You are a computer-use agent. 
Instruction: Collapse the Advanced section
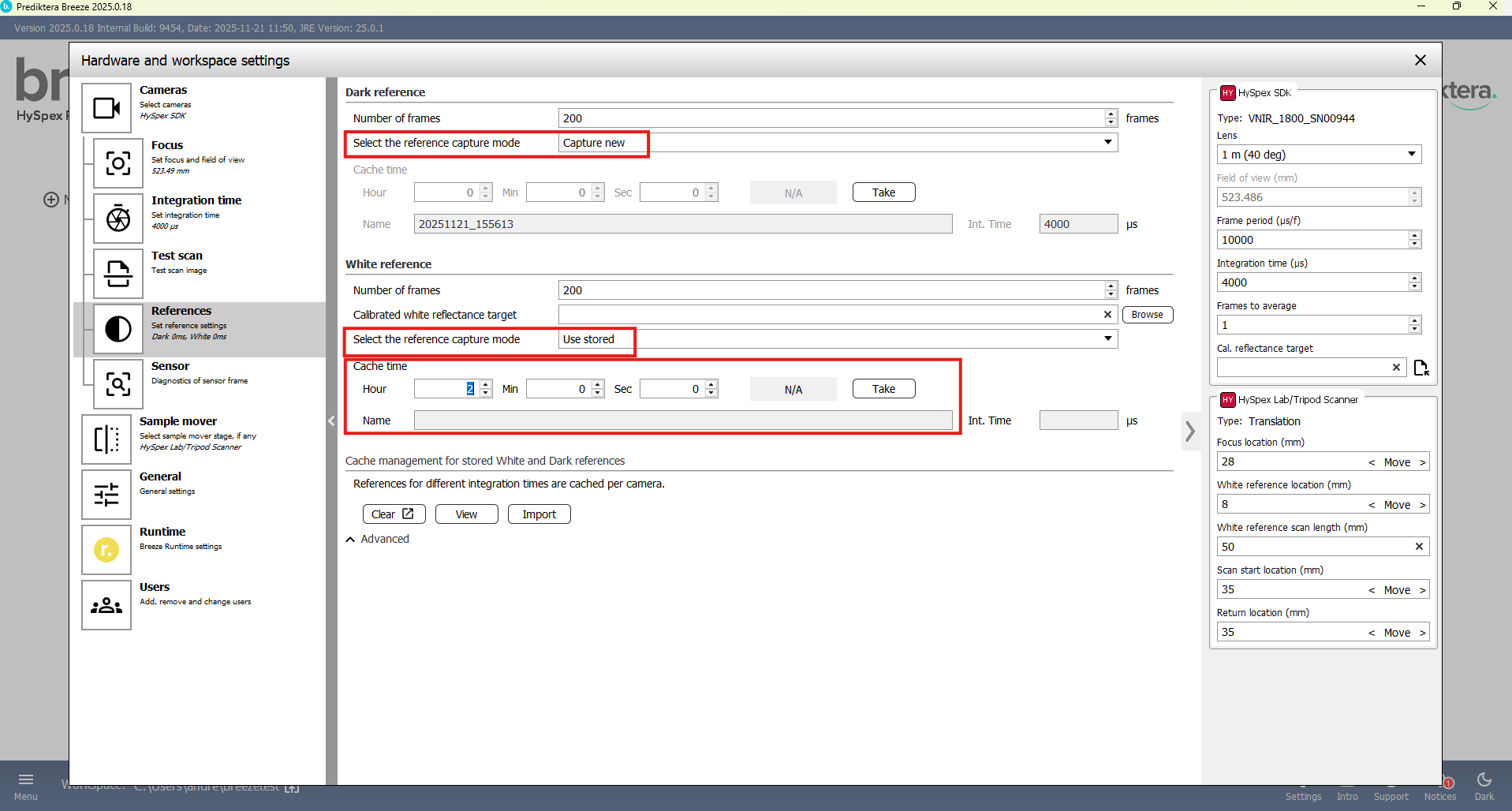tap(350, 540)
